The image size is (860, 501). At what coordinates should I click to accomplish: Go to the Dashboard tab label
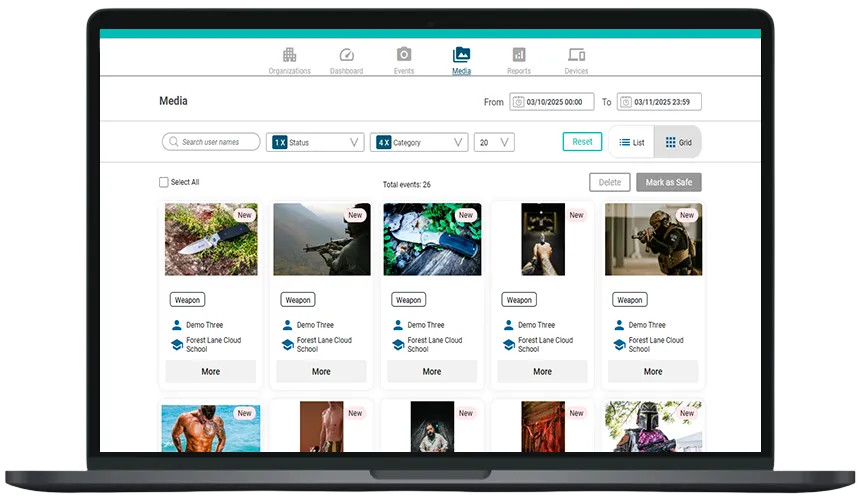(x=347, y=71)
